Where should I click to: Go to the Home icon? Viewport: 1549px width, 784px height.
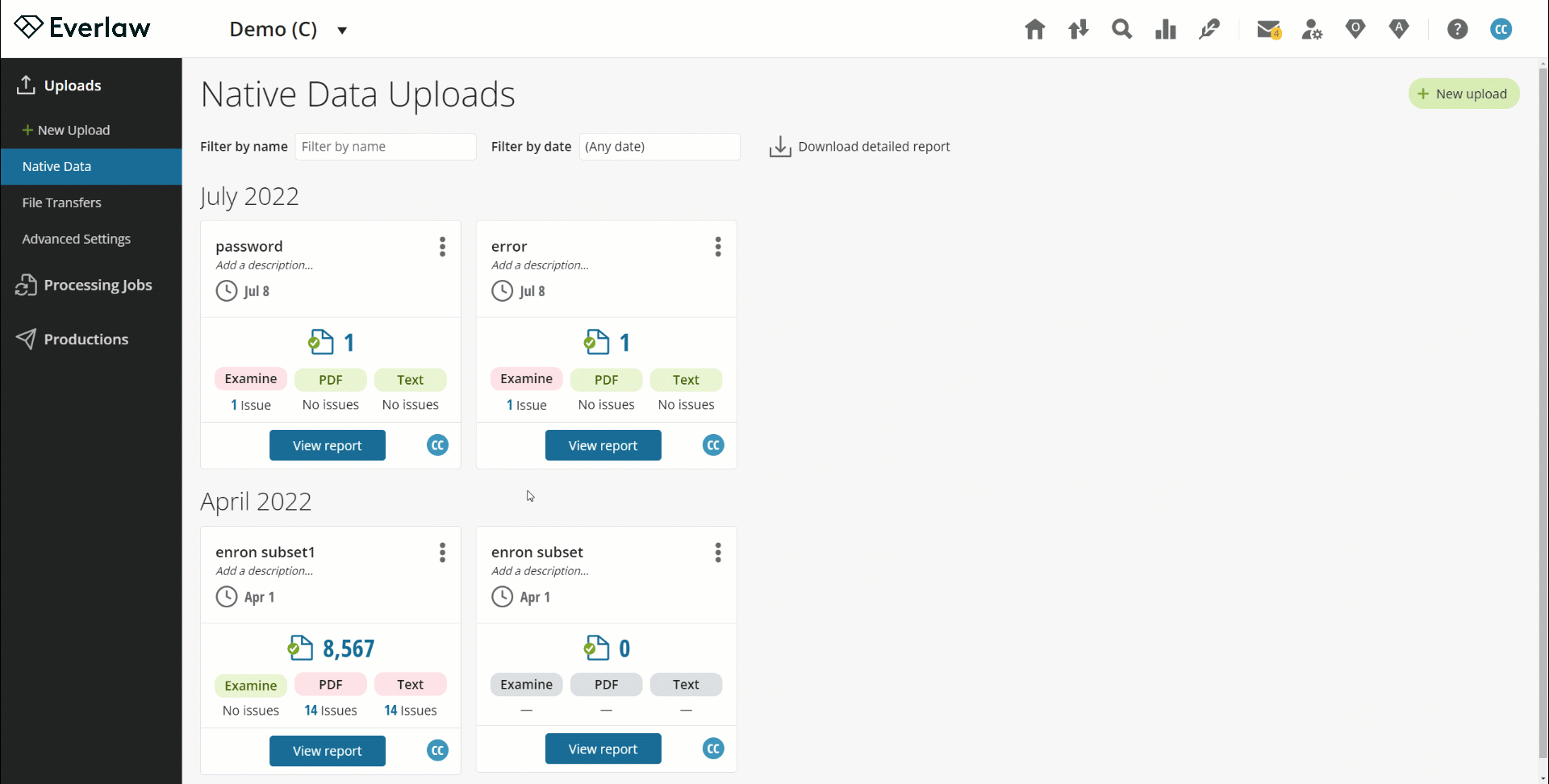click(1034, 30)
